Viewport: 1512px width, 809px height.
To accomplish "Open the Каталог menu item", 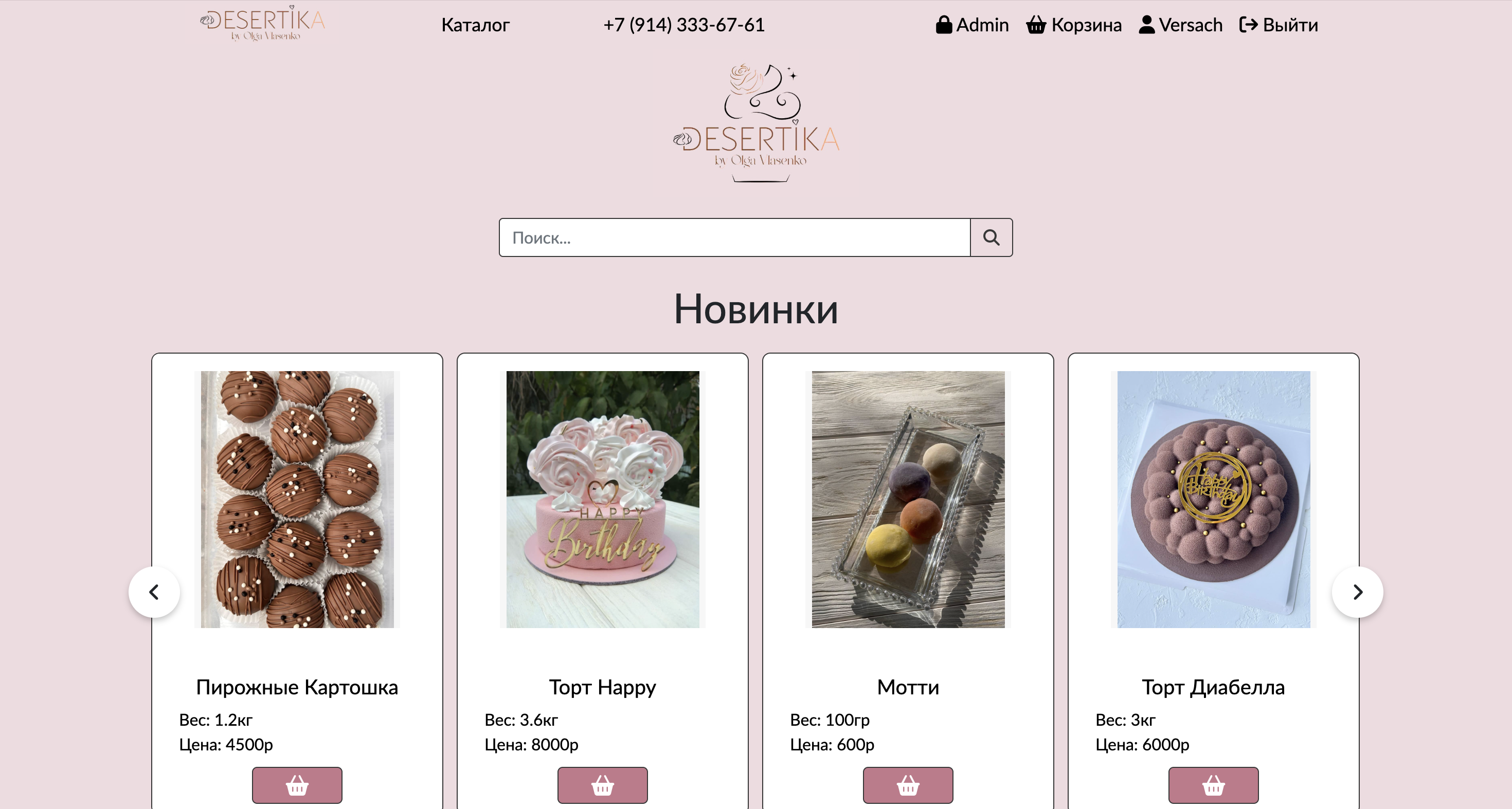I will tap(475, 25).
